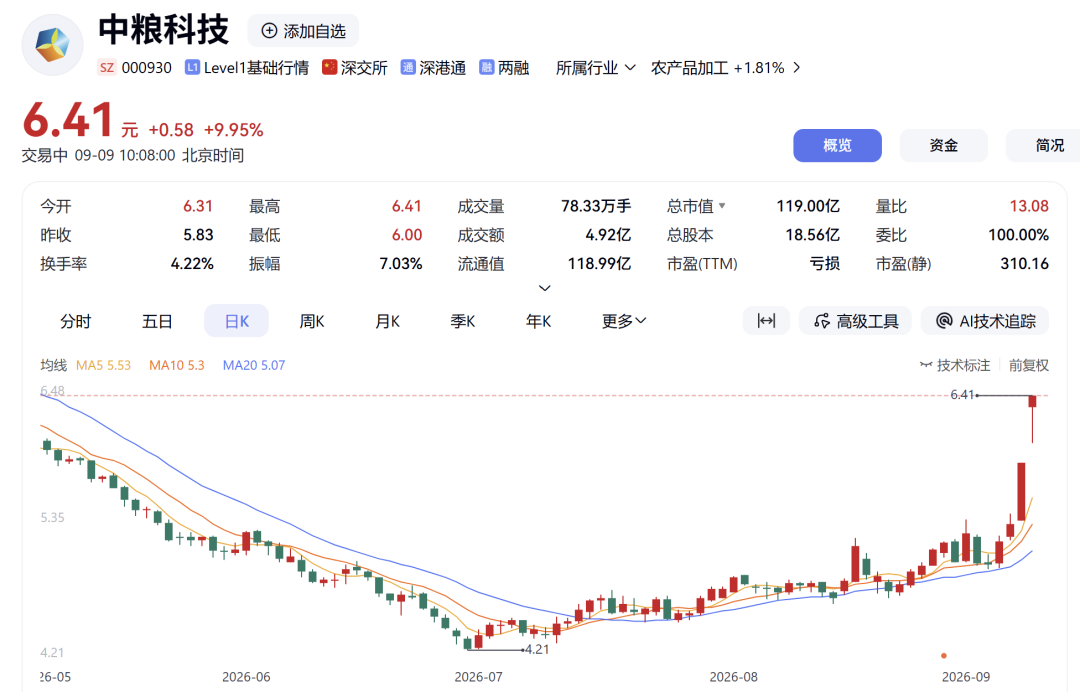The height and width of the screenshot is (692, 1080).
Task: Expand more stock data with chevron
Action: tap(544, 288)
